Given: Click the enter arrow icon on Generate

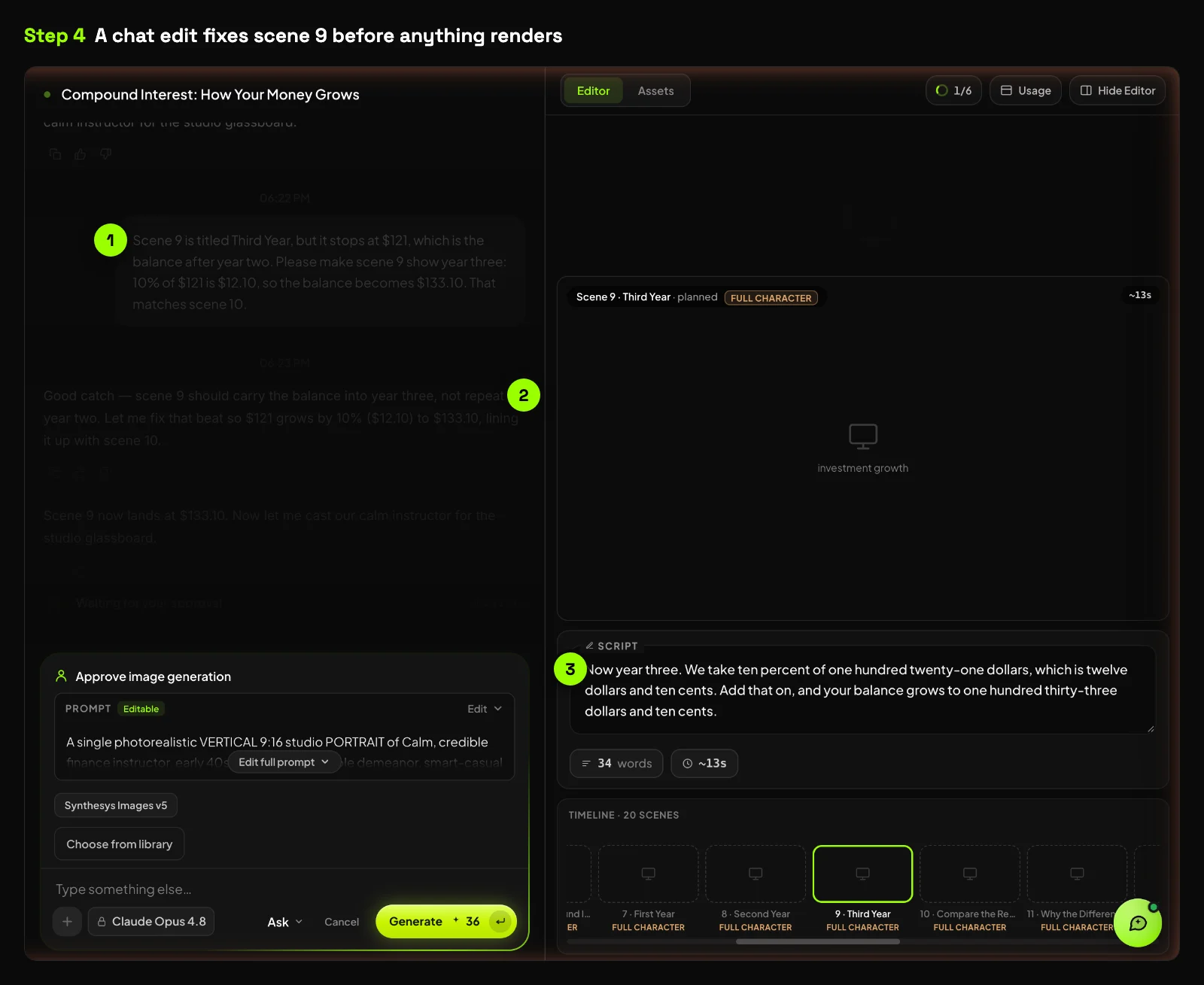Looking at the screenshot, I should (500, 922).
